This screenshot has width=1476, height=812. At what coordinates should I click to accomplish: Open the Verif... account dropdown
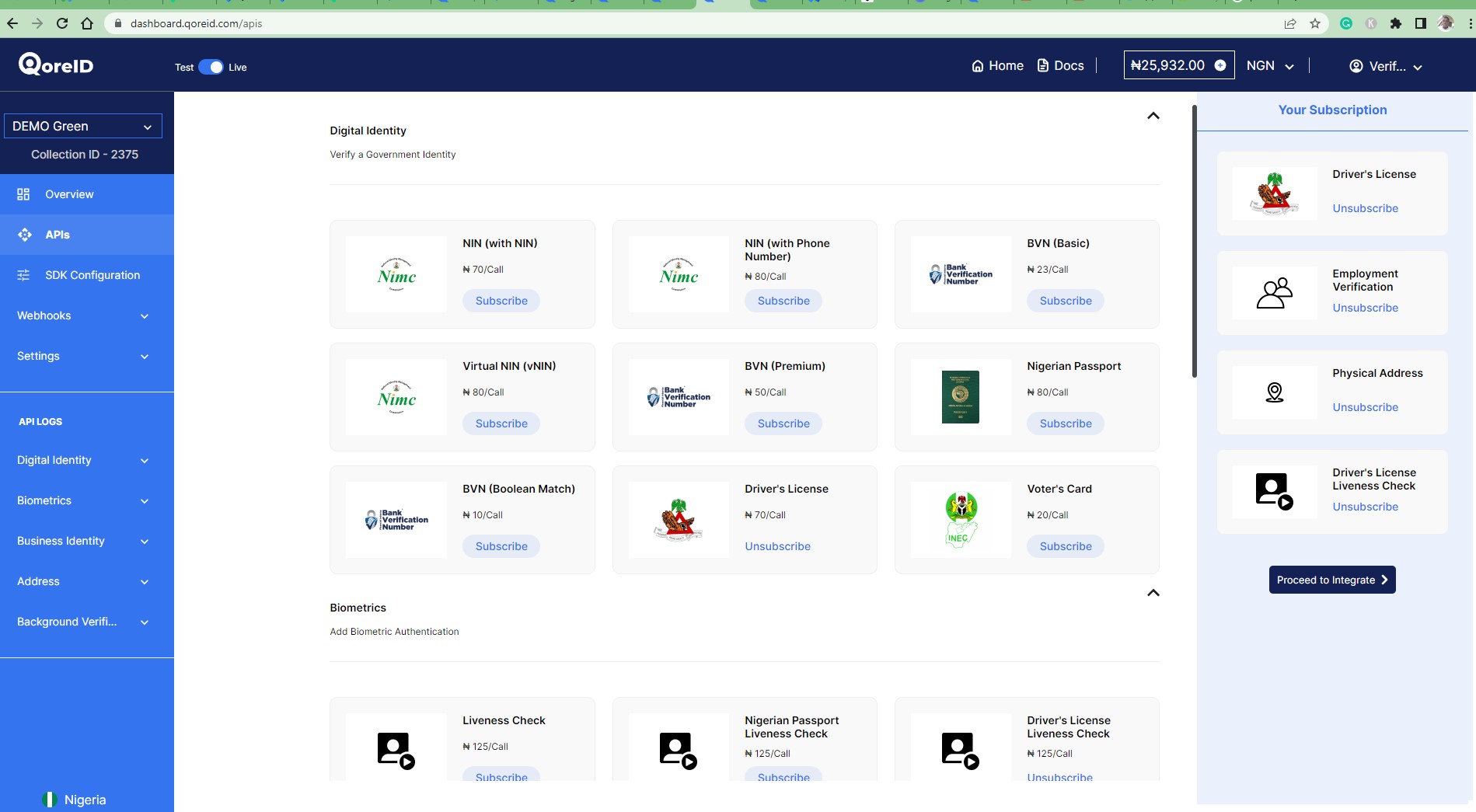[x=1386, y=67]
